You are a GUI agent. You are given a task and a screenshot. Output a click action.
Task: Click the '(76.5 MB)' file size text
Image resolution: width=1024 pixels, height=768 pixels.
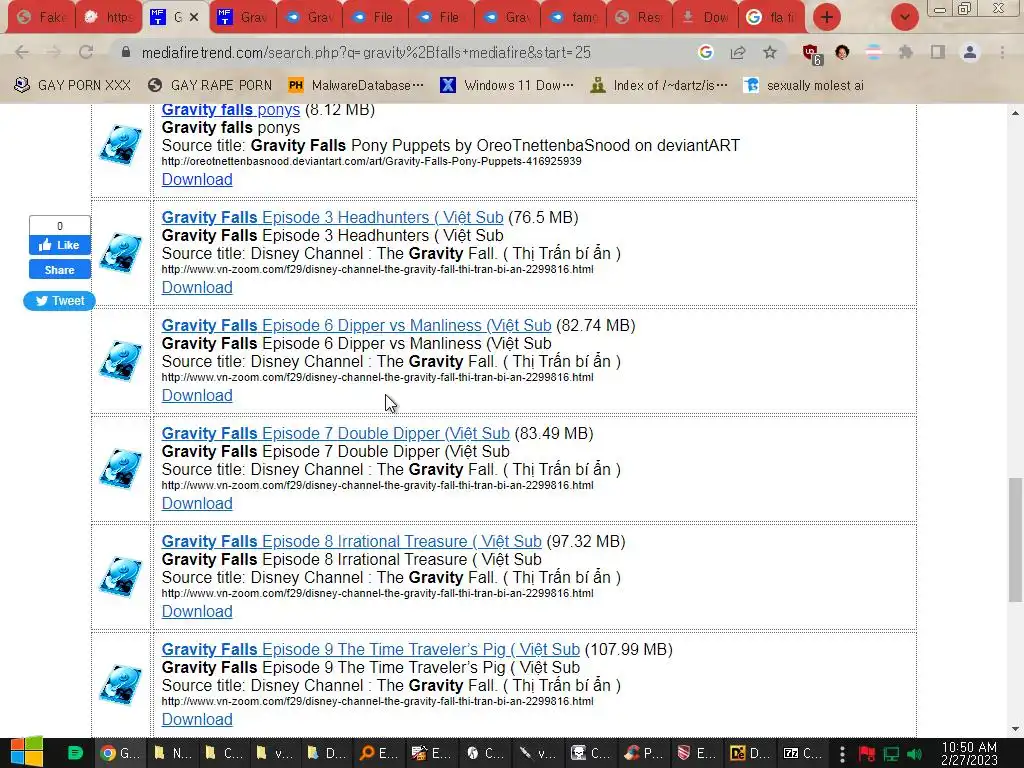coord(543,217)
